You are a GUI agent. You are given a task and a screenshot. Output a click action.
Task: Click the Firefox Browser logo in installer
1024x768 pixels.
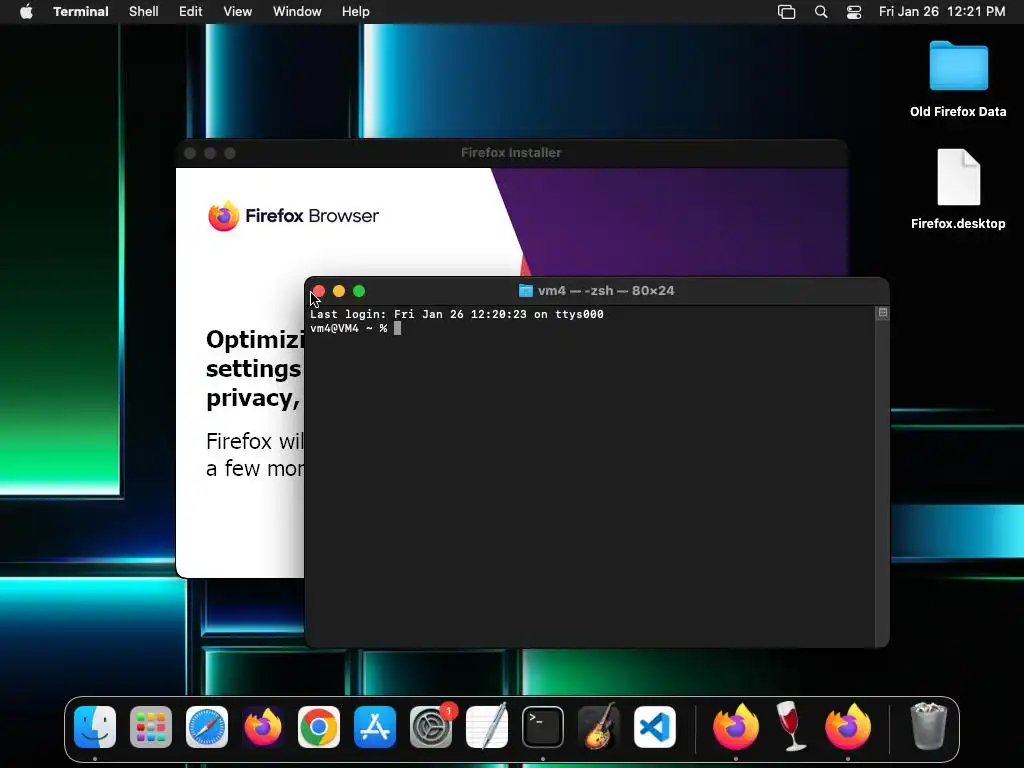click(x=293, y=216)
